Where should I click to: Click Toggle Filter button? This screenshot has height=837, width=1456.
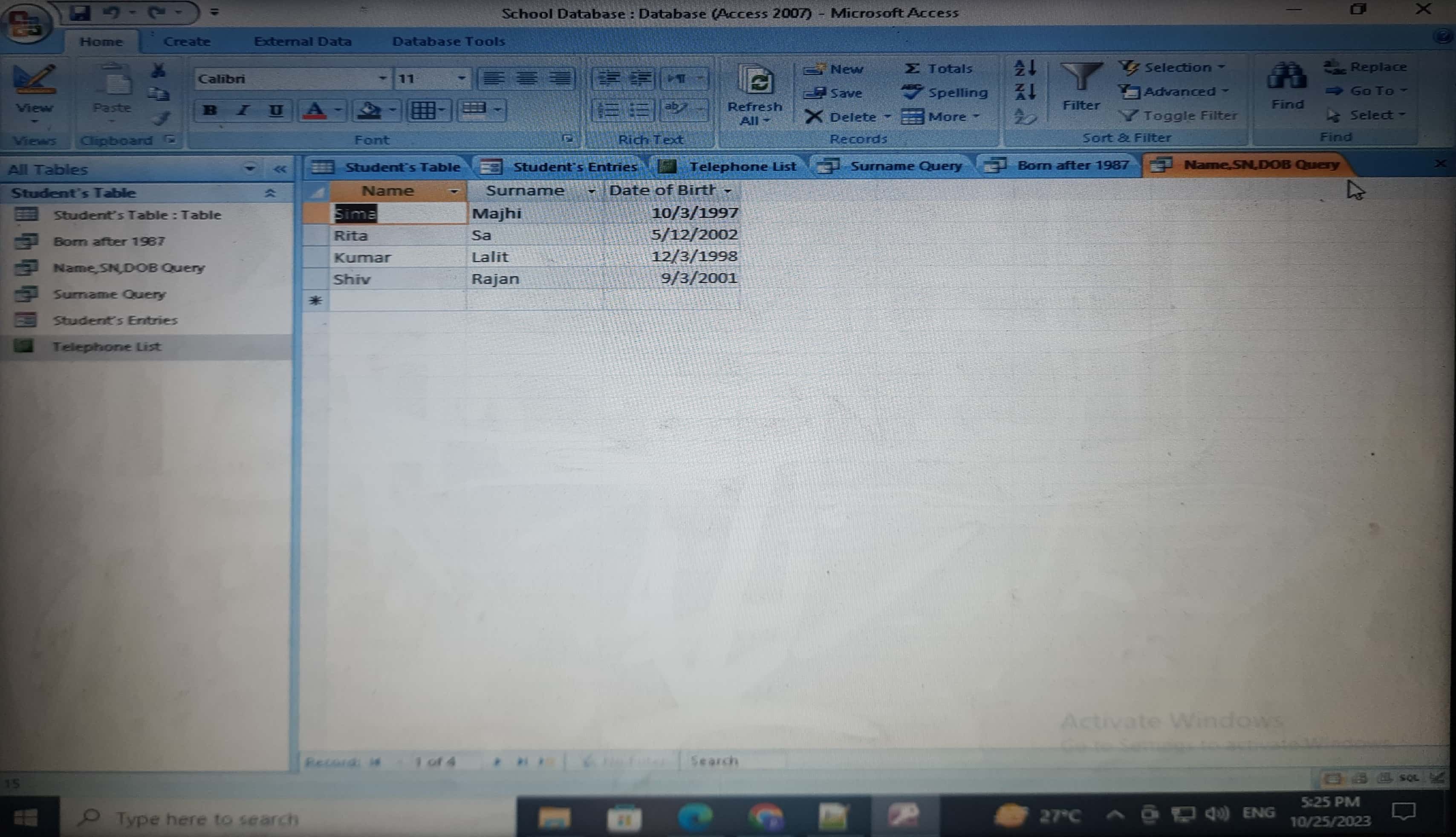point(1178,115)
